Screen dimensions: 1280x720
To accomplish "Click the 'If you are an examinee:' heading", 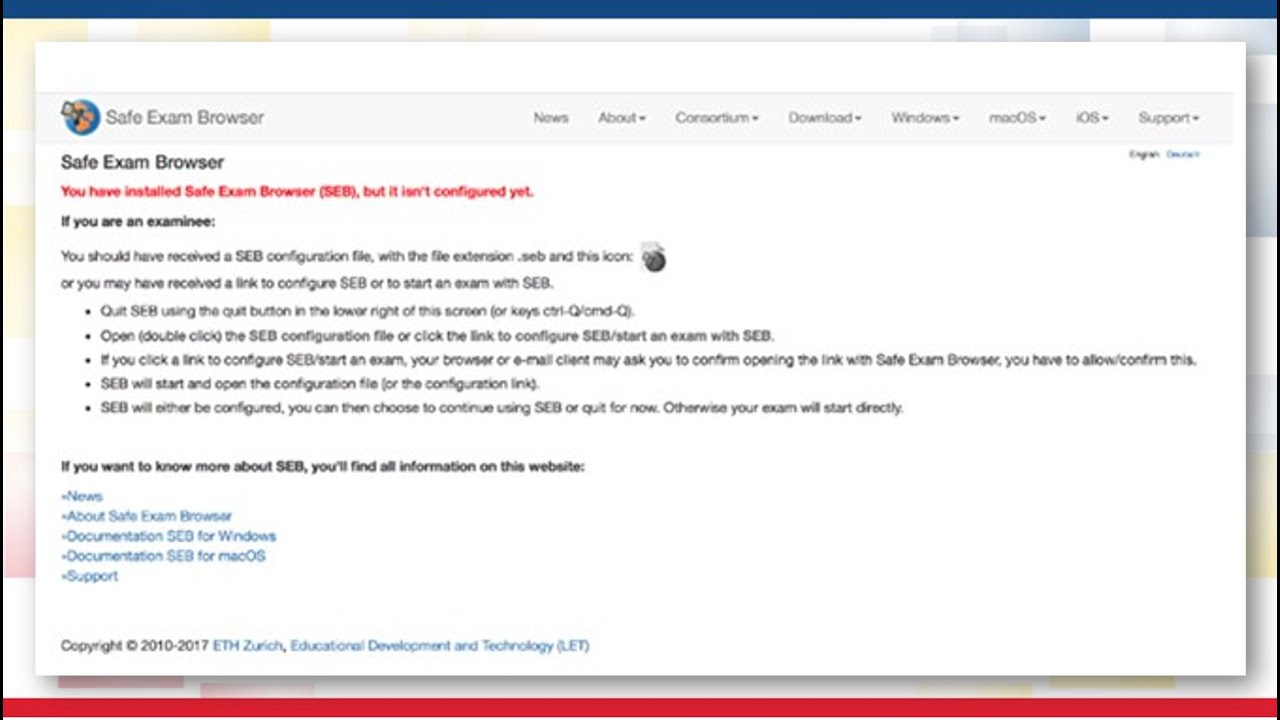I will click(138, 221).
